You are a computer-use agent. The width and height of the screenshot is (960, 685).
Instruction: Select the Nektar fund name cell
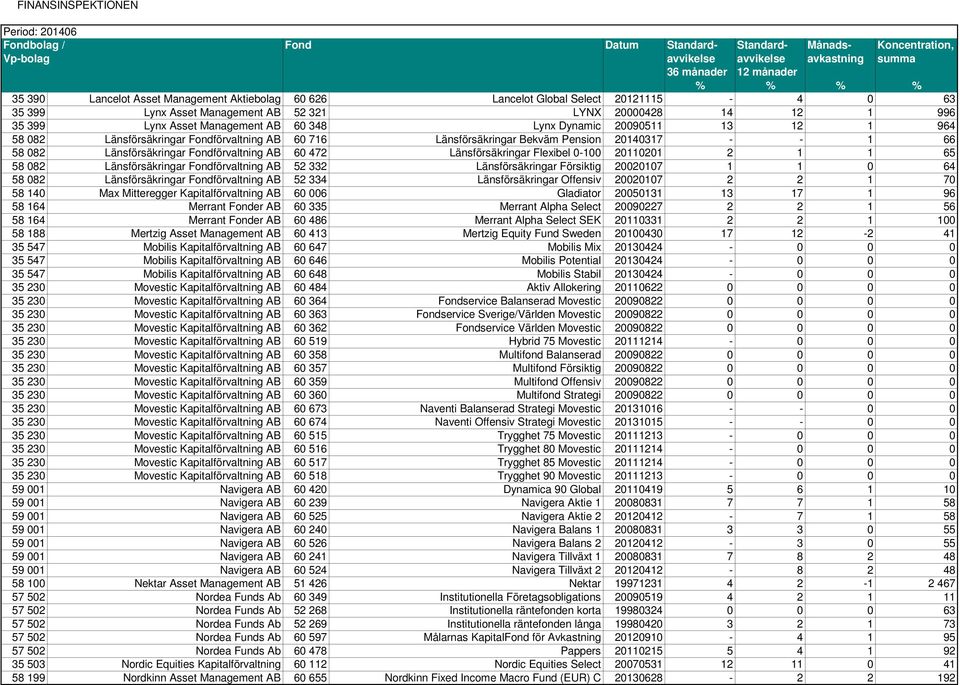(x=465, y=584)
